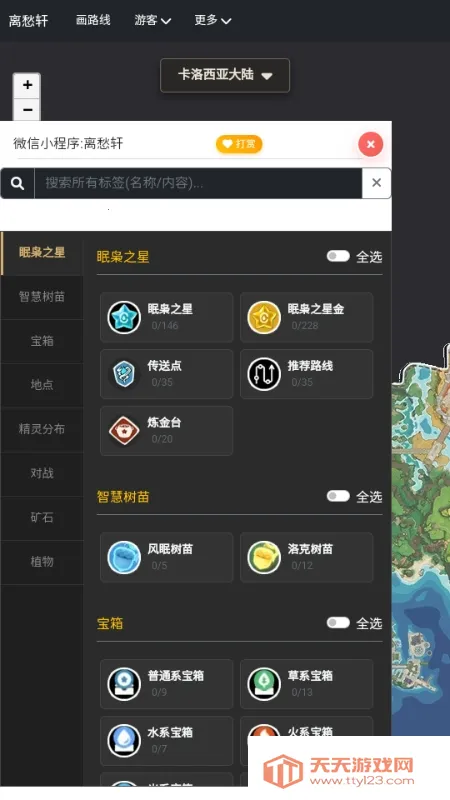Click the 风眠树苗 0/5 label
Screen dimensions: 450x800
pos(170,557)
